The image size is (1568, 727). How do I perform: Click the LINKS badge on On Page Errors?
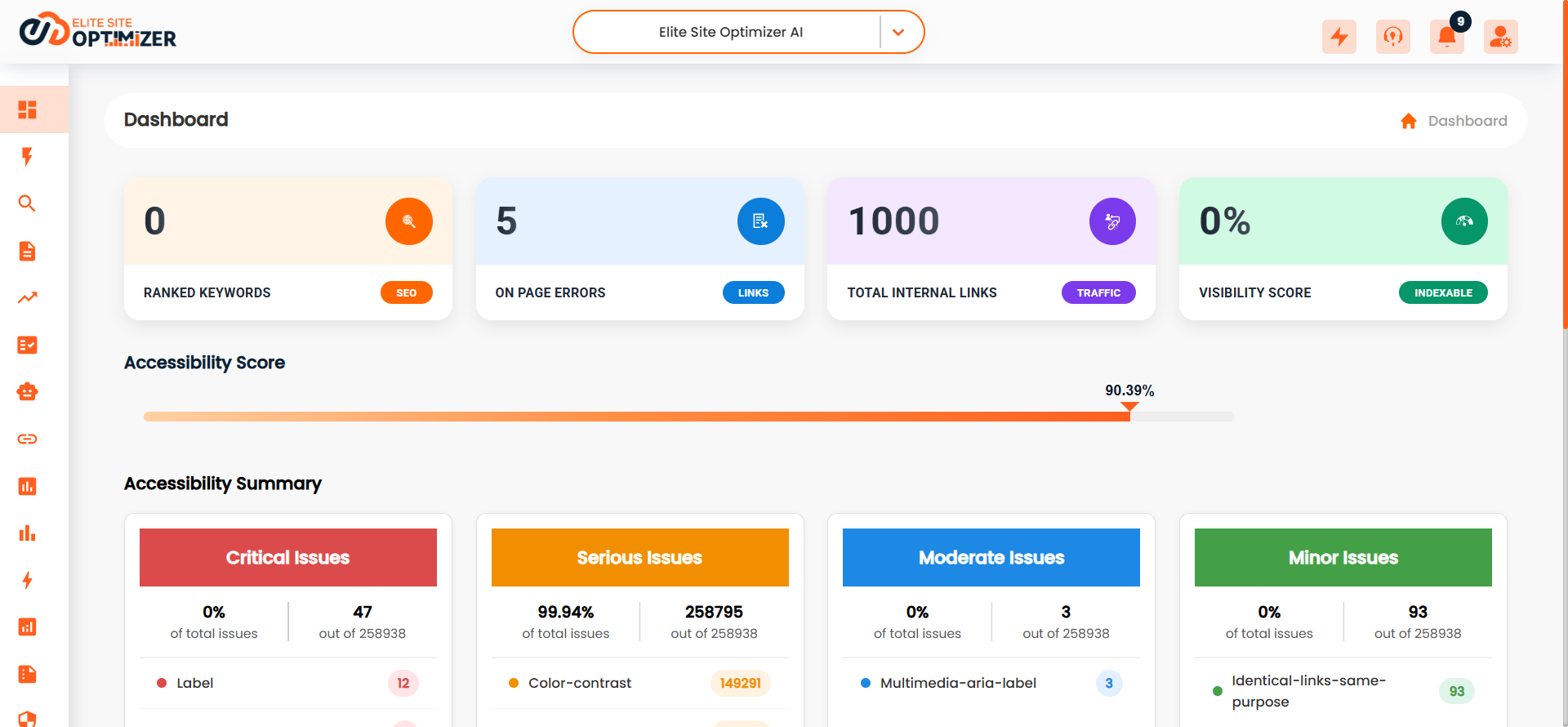click(753, 292)
